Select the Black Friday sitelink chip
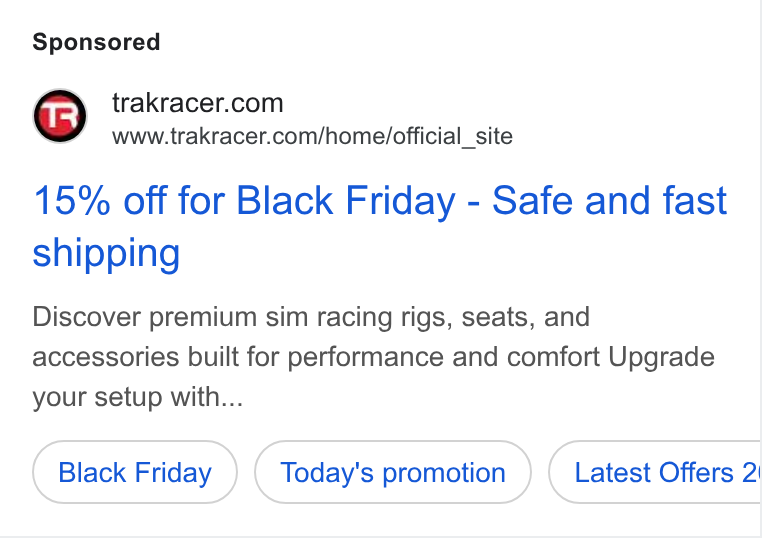Screen dimensions: 762x538 coord(135,472)
